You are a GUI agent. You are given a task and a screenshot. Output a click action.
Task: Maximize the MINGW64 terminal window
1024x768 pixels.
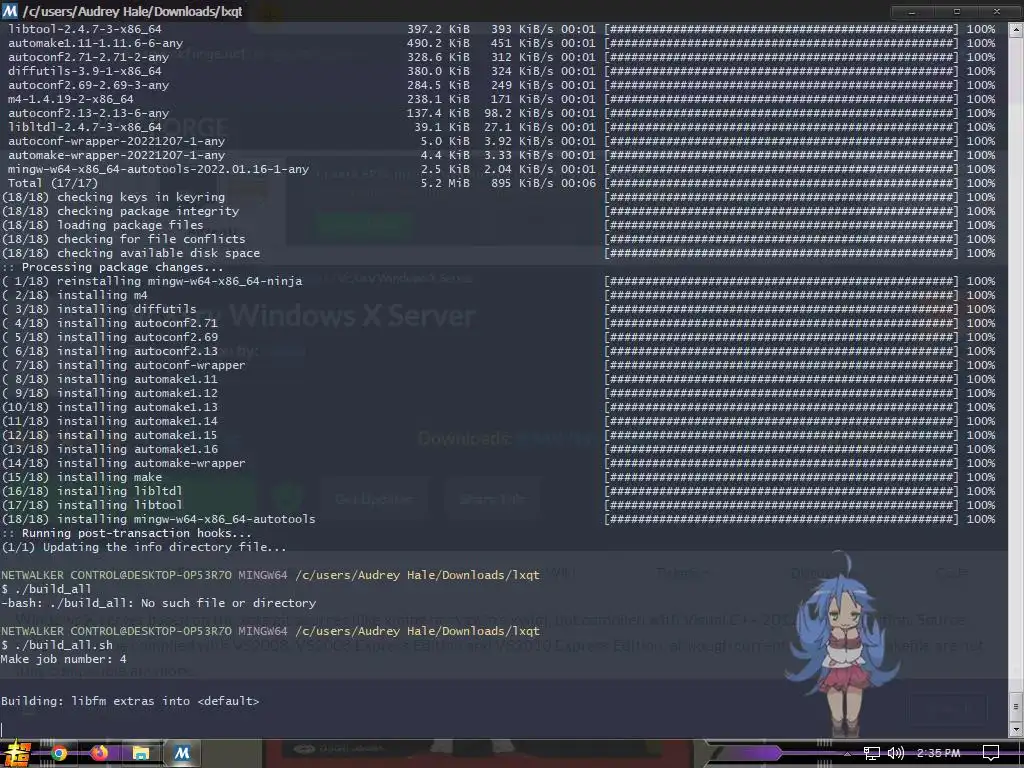tap(956, 12)
